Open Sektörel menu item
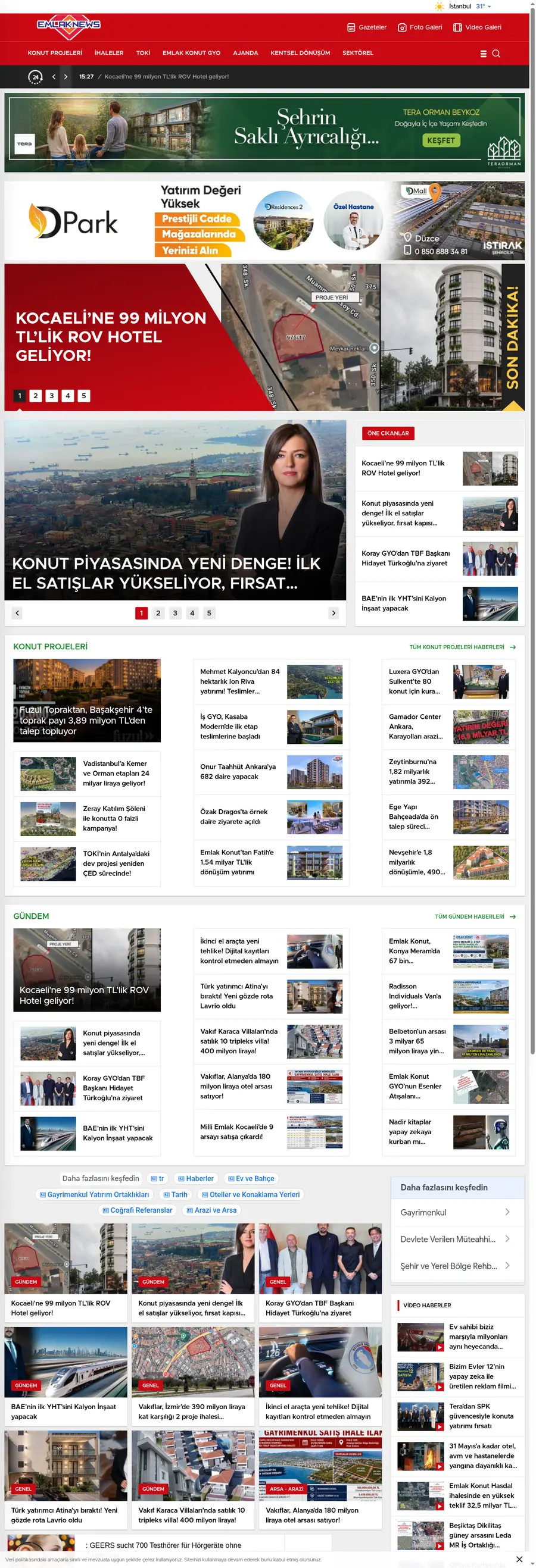 coord(357,53)
